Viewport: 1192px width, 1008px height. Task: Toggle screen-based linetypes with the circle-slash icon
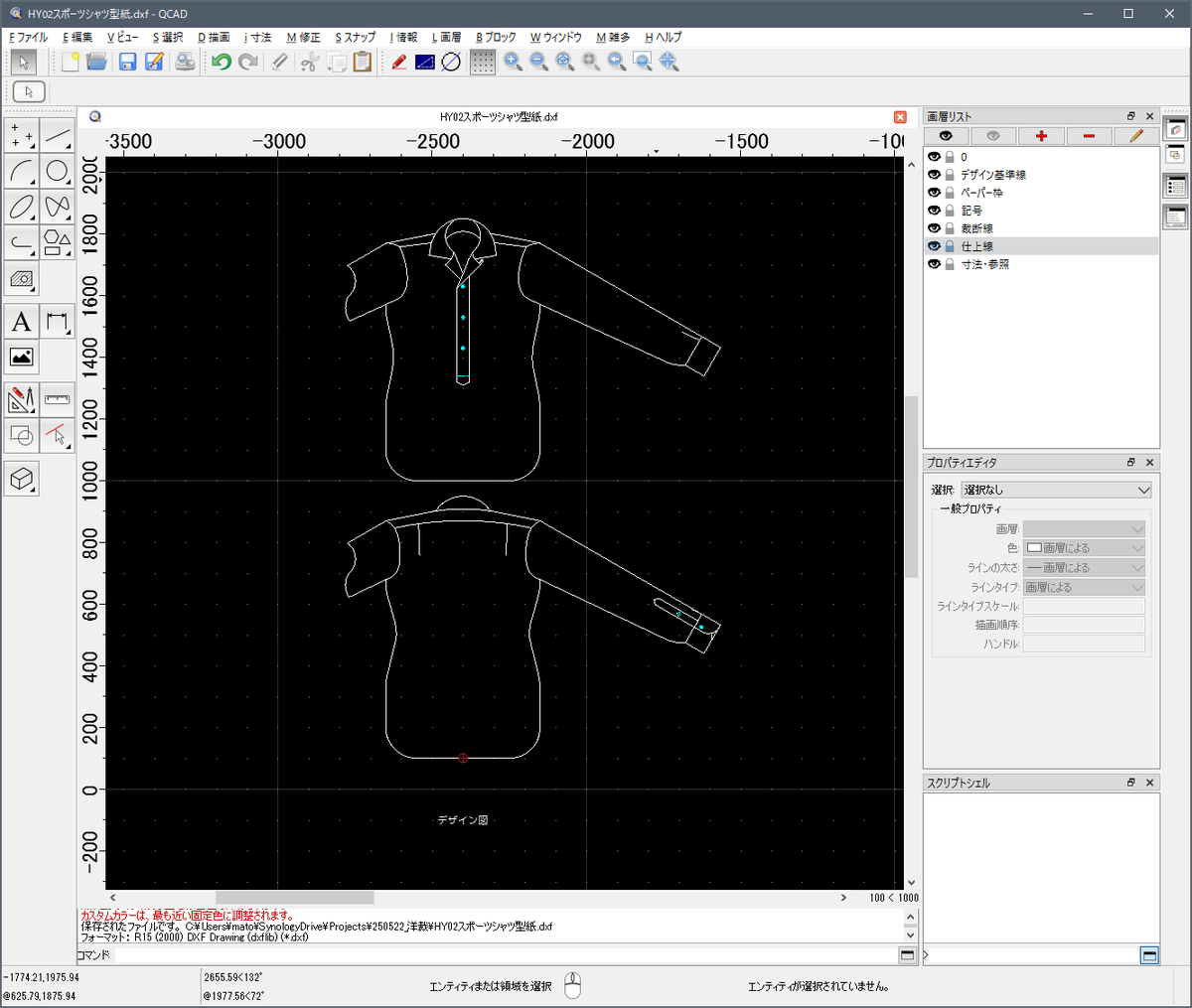click(x=451, y=62)
